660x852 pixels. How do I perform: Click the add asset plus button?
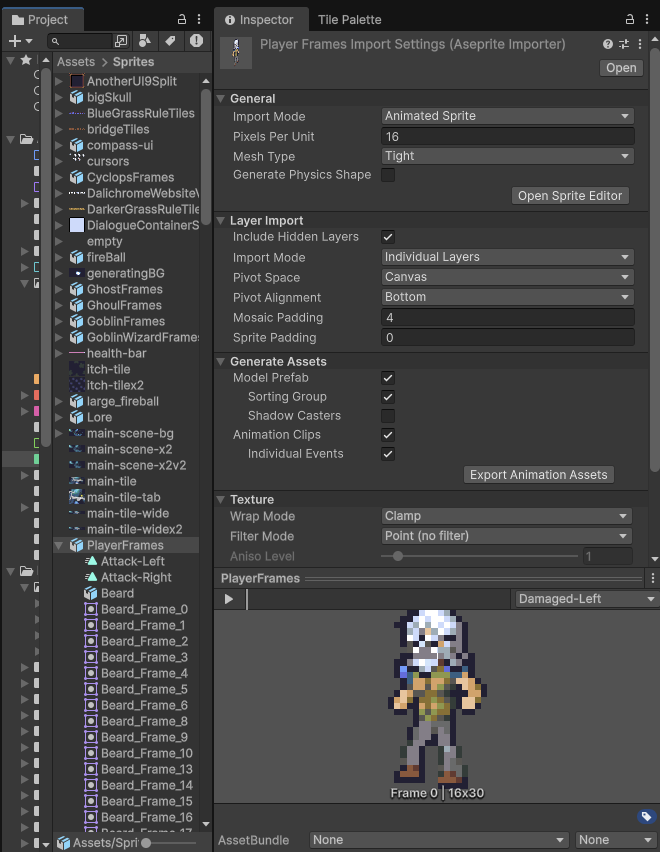[16, 41]
